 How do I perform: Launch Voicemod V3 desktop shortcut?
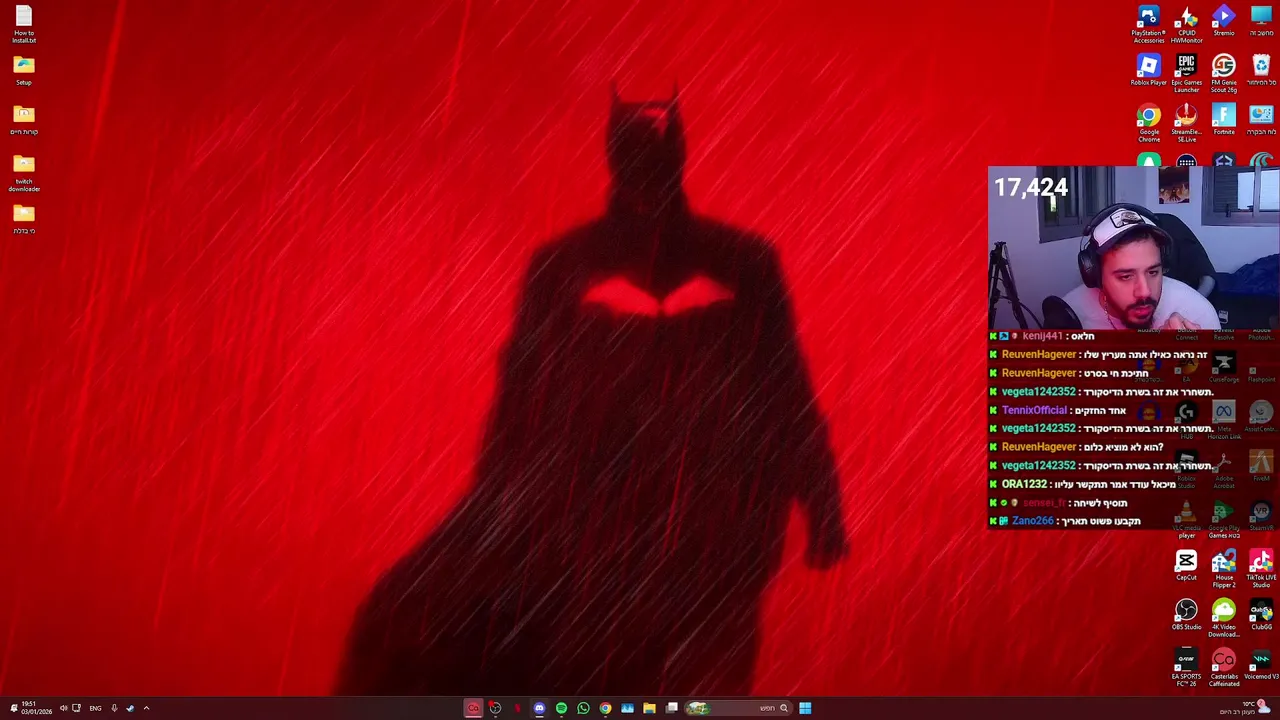click(x=1261, y=665)
